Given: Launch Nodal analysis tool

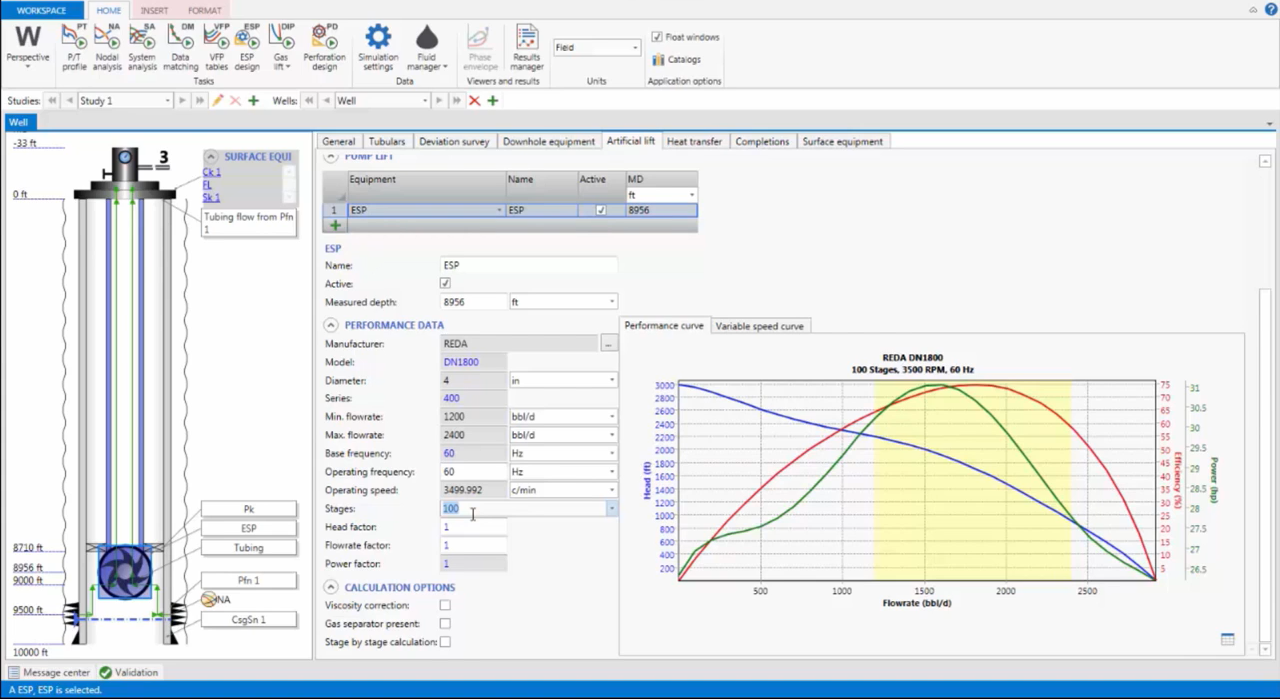Looking at the screenshot, I should coord(107,47).
